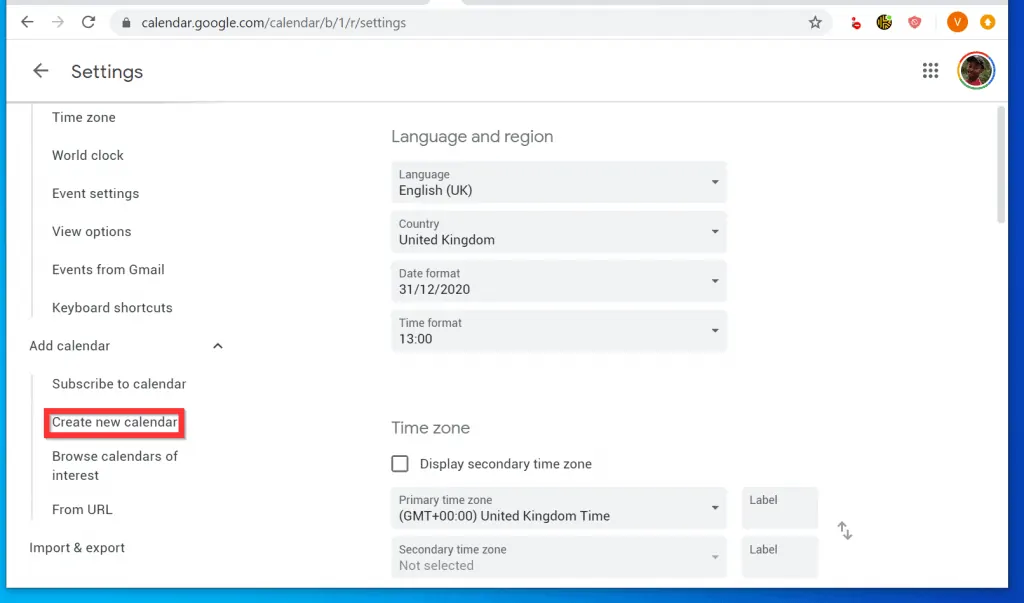This screenshot has height=603, width=1024.
Task: Reload the page using the browser refresh icon
Action: tap(88, 22)
